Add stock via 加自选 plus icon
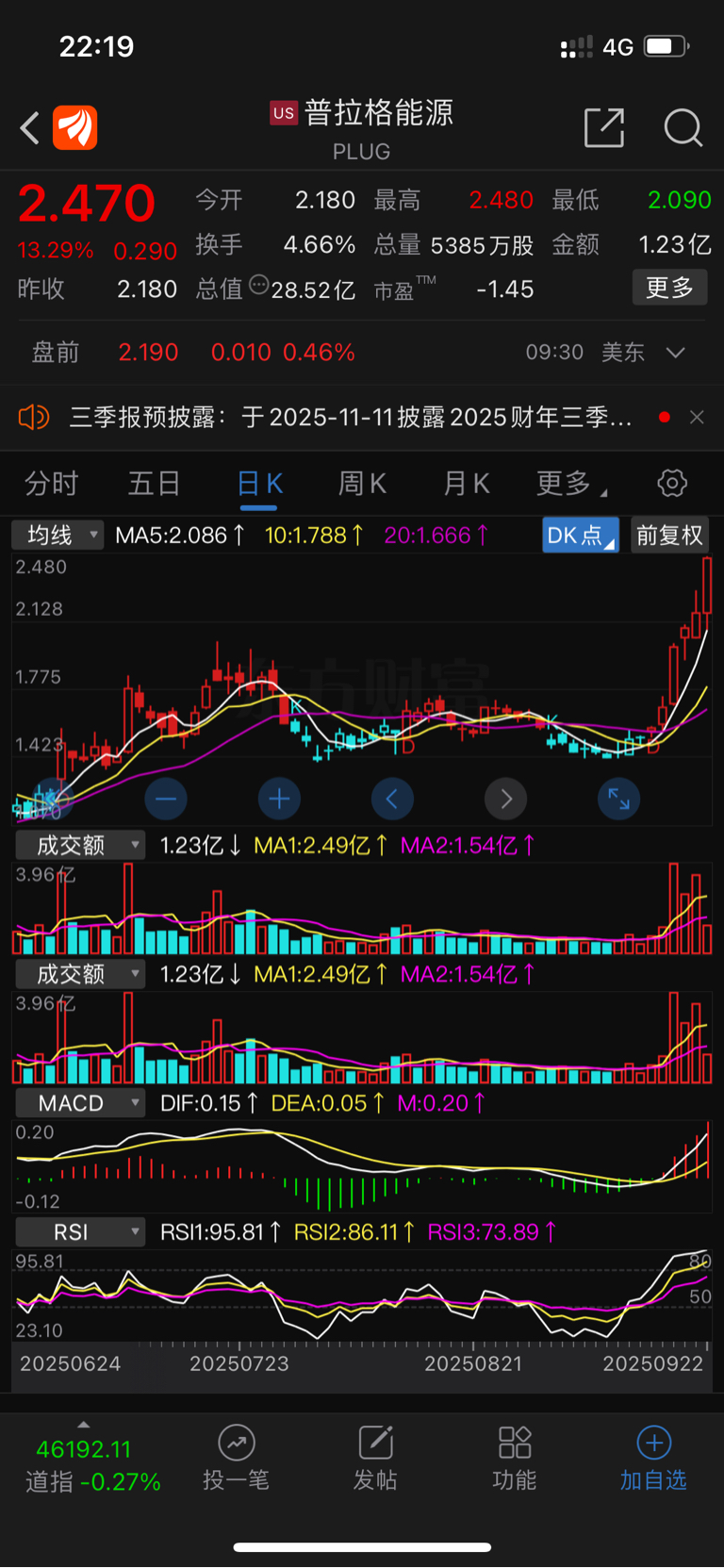724x1568 pixels. coord(654,1443)
